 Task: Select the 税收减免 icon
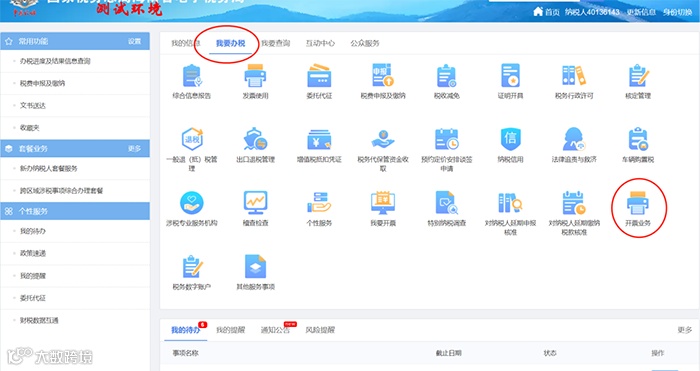(x=446, y=75)
